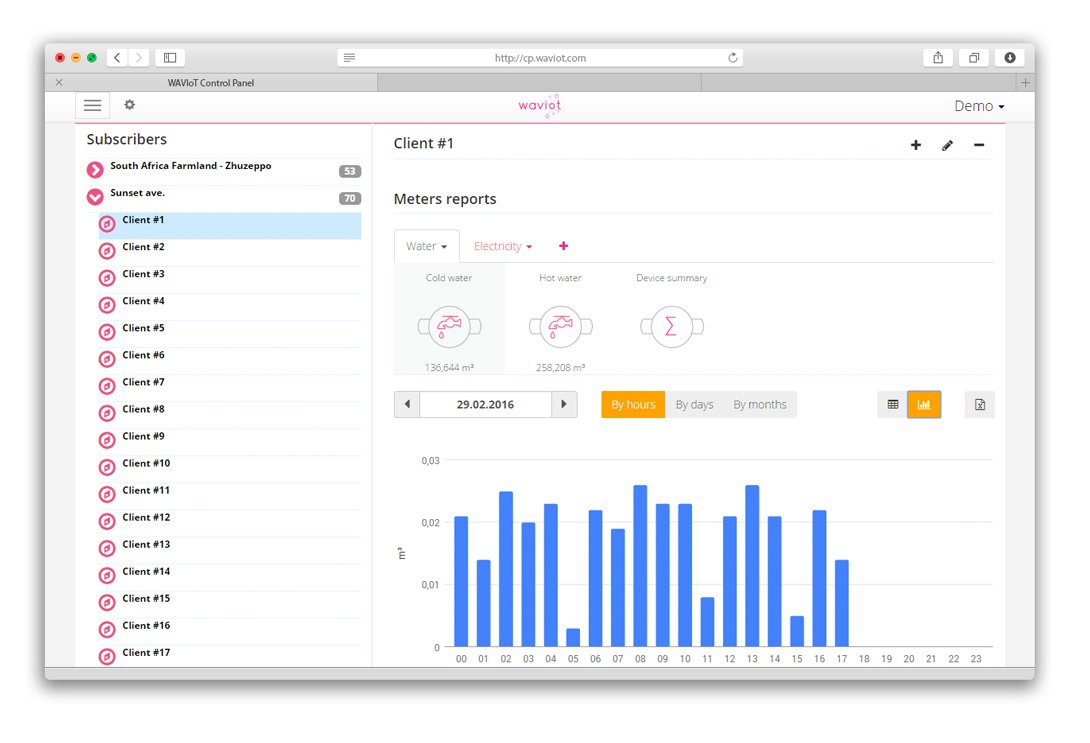Select the Hot water meter icon
Viewport: 1090px width, 743px height.
pos(560,327)
